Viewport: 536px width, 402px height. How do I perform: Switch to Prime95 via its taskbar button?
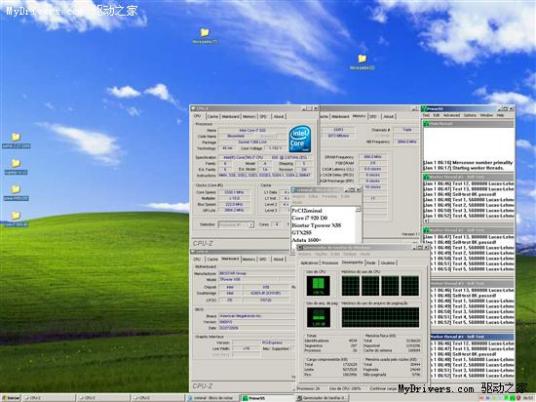[268, 398]
